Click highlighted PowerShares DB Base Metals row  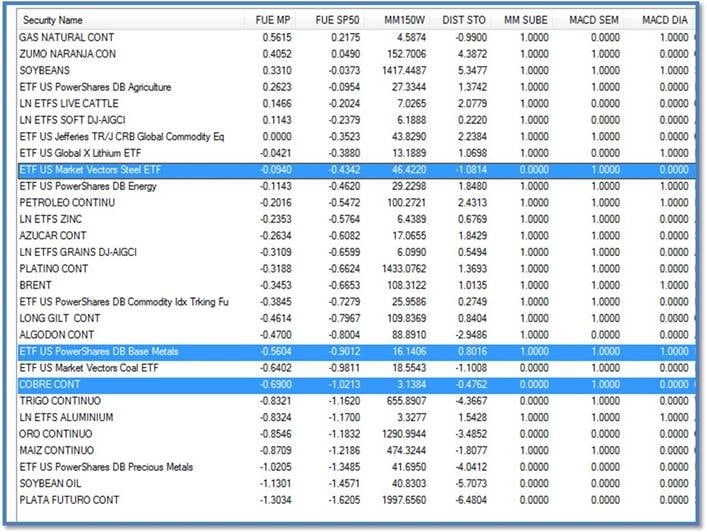coord(356,352)
